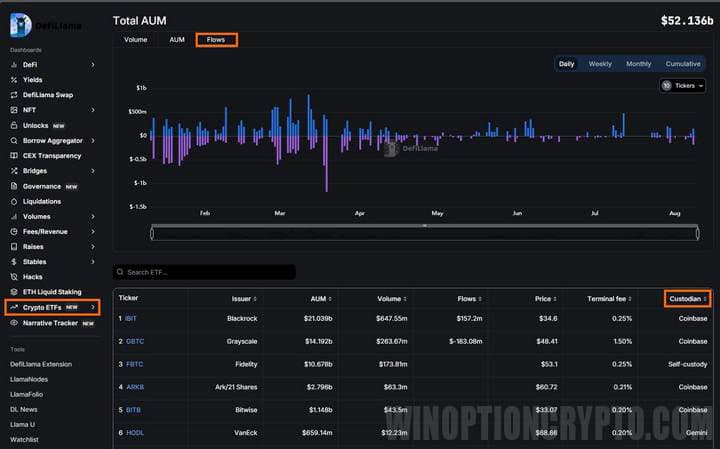720x449 pixels.
Task: Sort table by Volume column
Action: coord(392,299)
